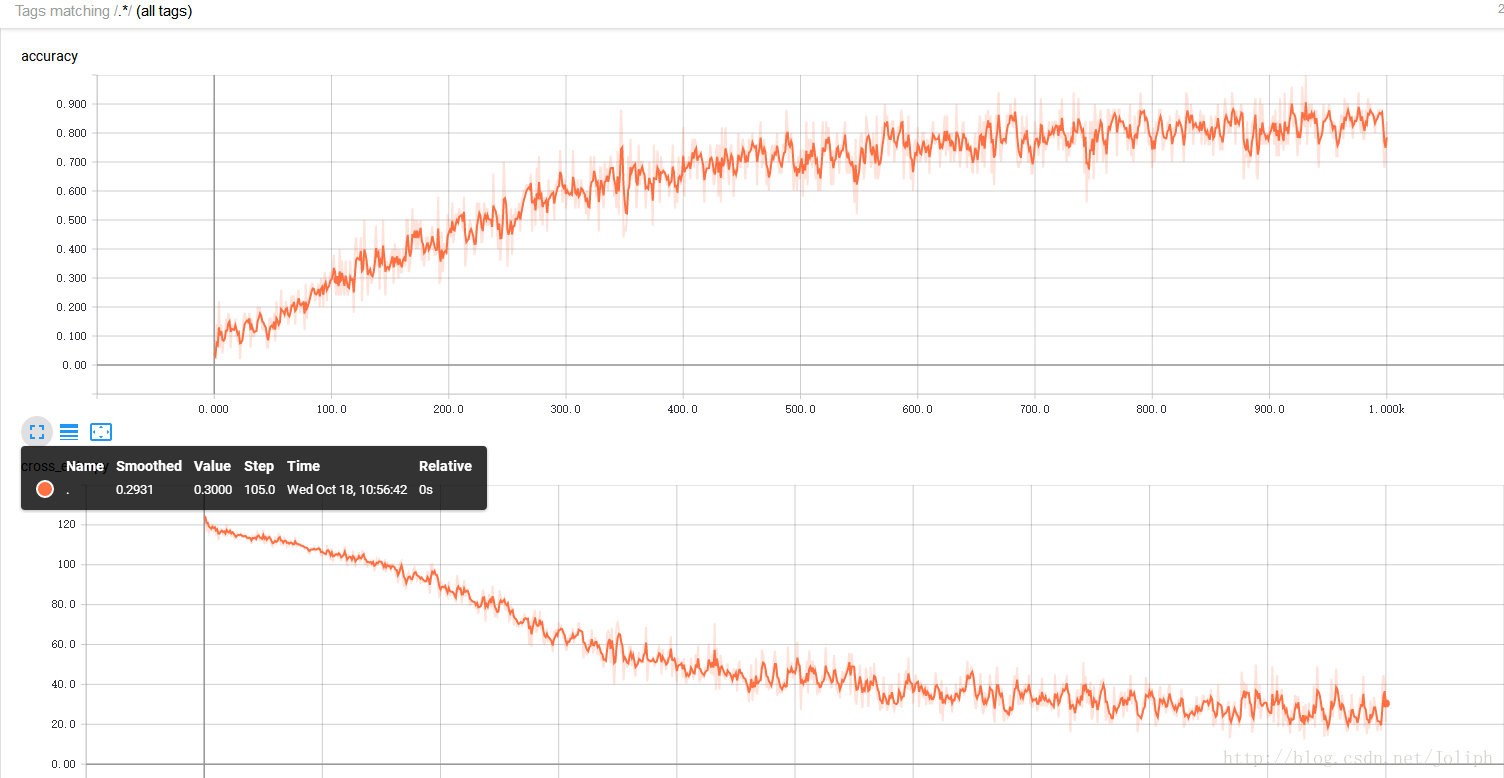Click the 0.500 tick on accuracy y-axis
Image resolution: width=1504 pixels, height=778 pixels.
[x=70, y=220]
